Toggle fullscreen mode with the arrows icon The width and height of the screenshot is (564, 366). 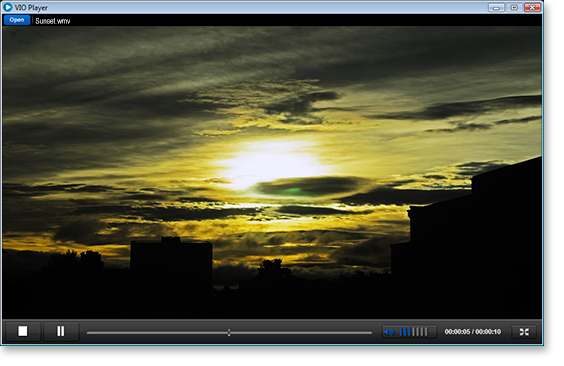(524, 332)
